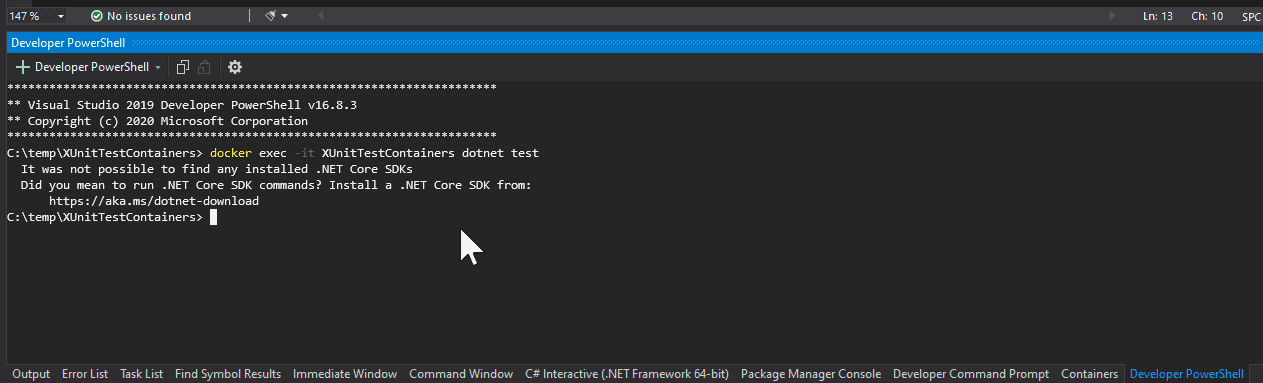Expand the Developer PowerShell profile dropdown arrow
Screen dimensions: 1263x383
point(158,67)
